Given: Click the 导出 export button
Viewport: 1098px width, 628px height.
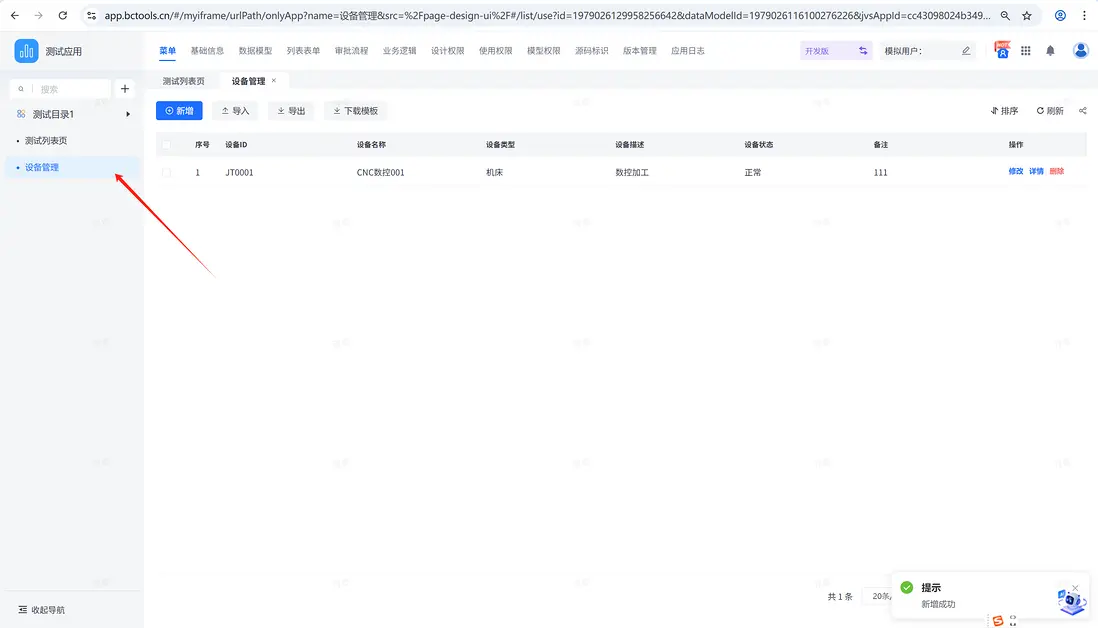Looking at the screenshot, I should point(291,111).
